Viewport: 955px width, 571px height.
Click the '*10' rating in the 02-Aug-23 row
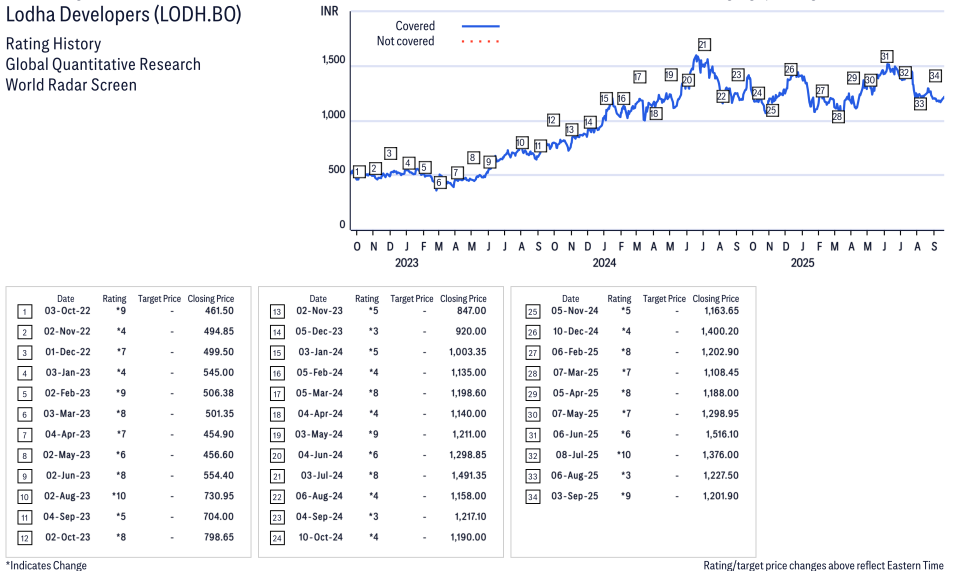(119, 496)
